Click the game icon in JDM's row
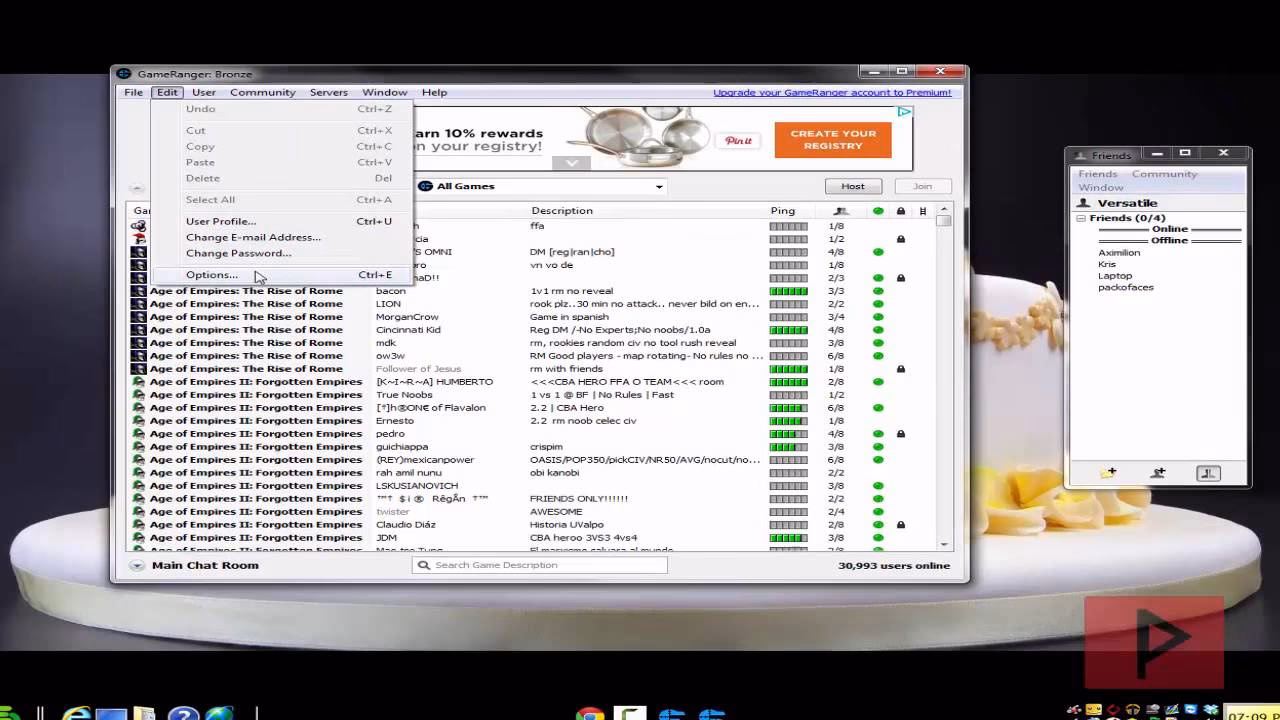 139,538
